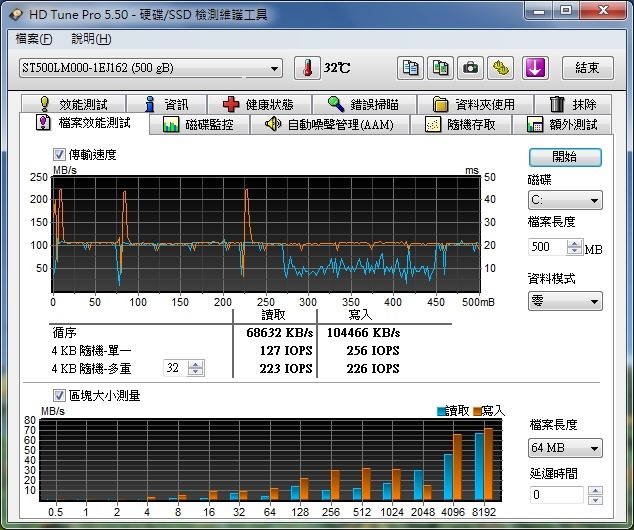The width and height of the screenshot is (634, 530).
Task: Click the 結束 exit button
Action: 588,68
